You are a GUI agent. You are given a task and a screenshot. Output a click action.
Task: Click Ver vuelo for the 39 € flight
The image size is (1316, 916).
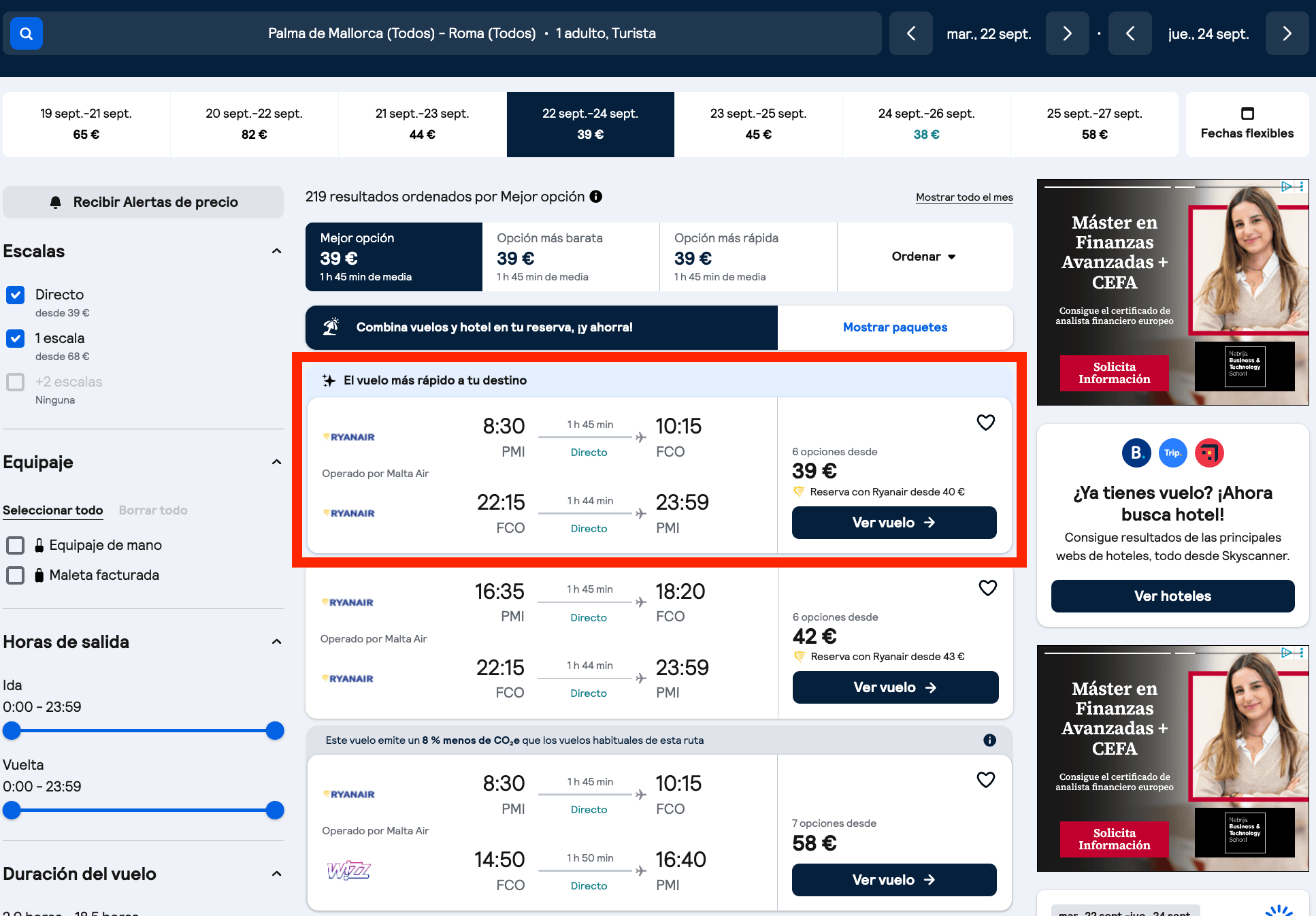pos(894,523)
